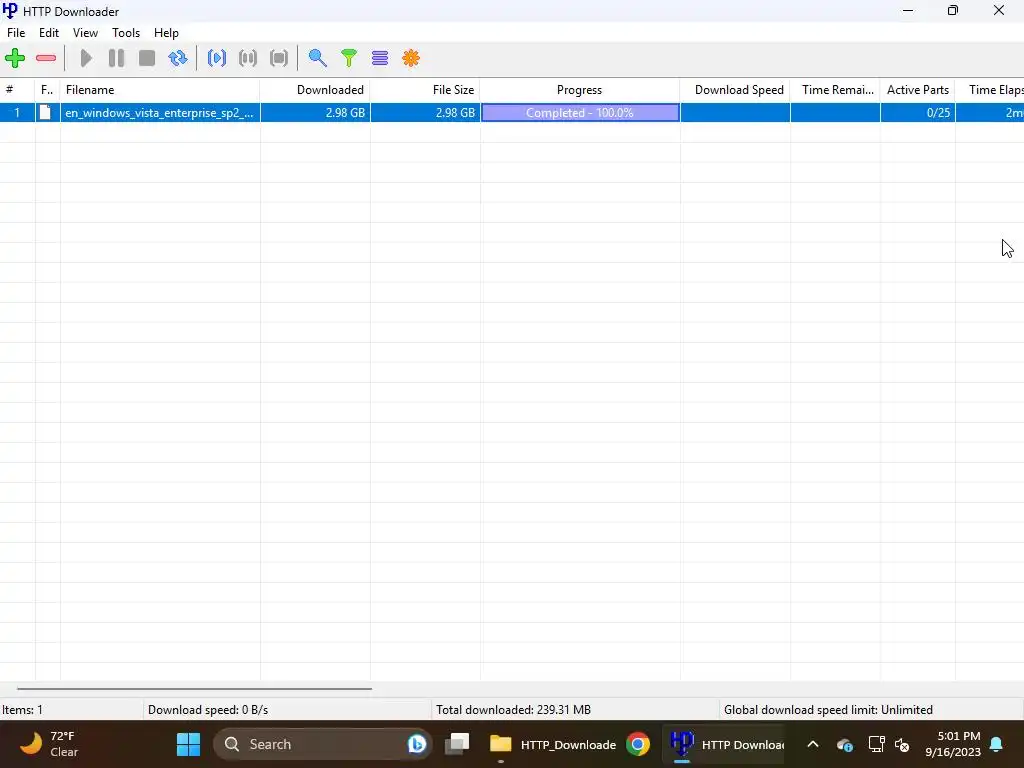Image resolution: width=1024 pixels, height=768 pixels.
Task: Sort by the Filename column header
Action: click(x=160, y=89)
